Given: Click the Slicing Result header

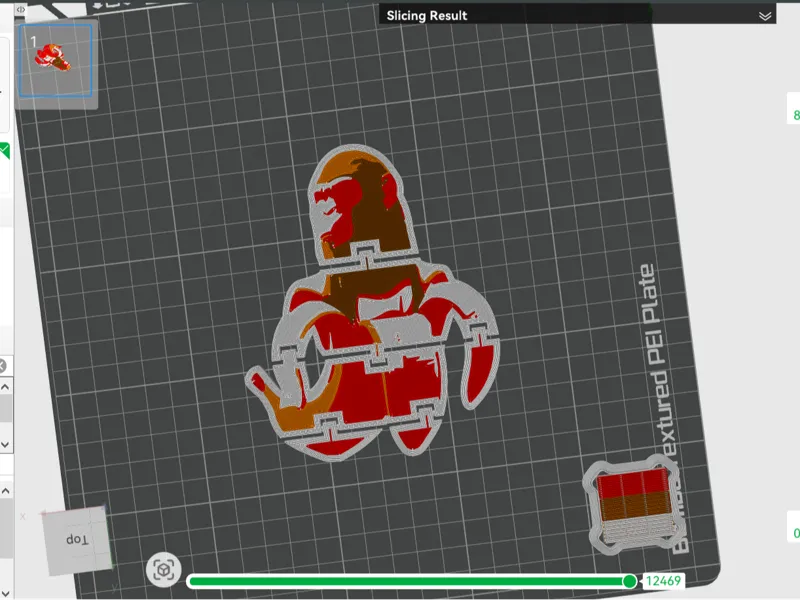Looking at the screenshot, I should pyautogui.click(x=427, y=16).
